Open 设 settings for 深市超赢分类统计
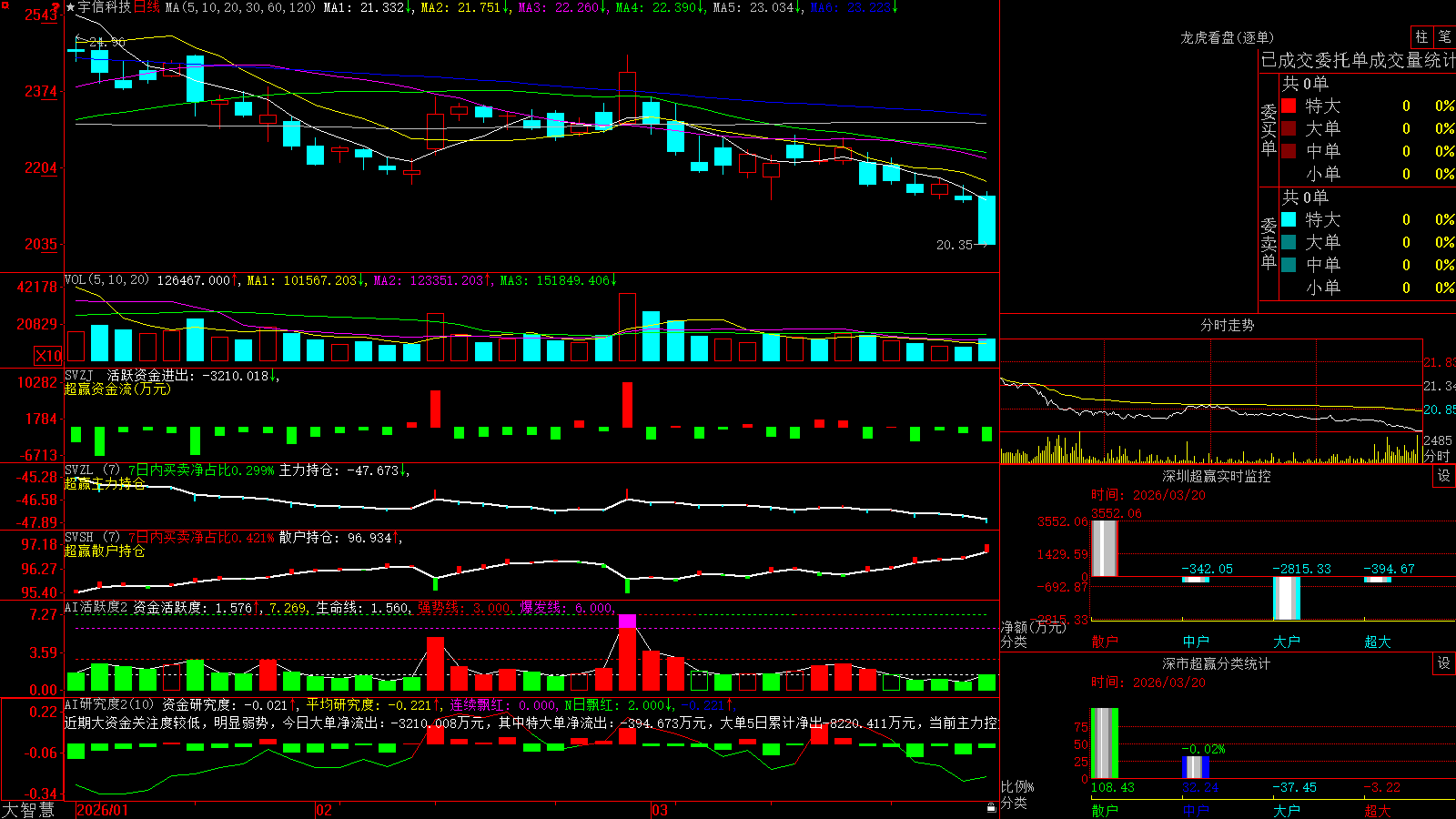 tap(1444, 663)
